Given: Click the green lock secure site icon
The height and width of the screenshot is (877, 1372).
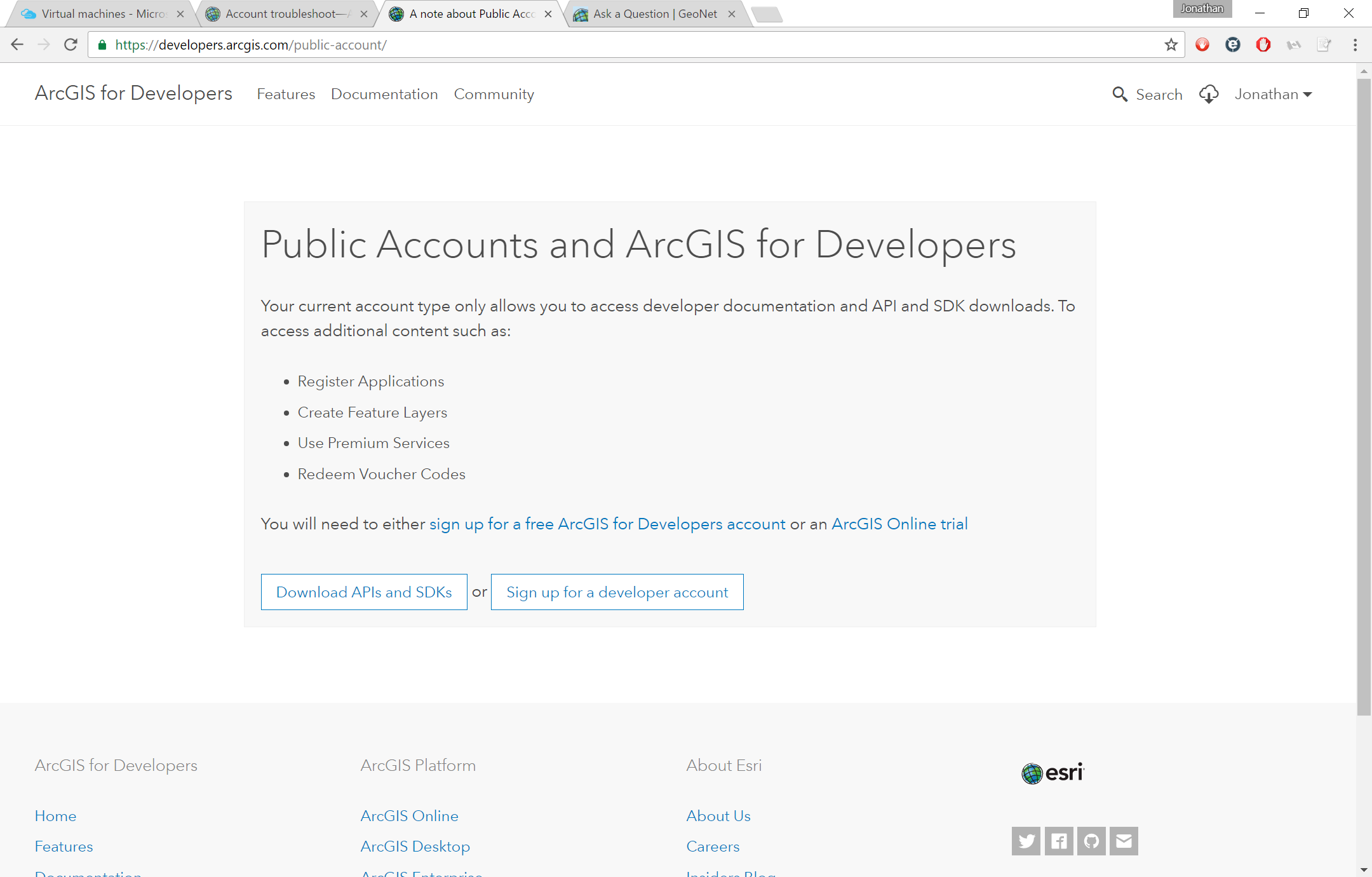Looking at the screenshot, I should coord(102,44).
